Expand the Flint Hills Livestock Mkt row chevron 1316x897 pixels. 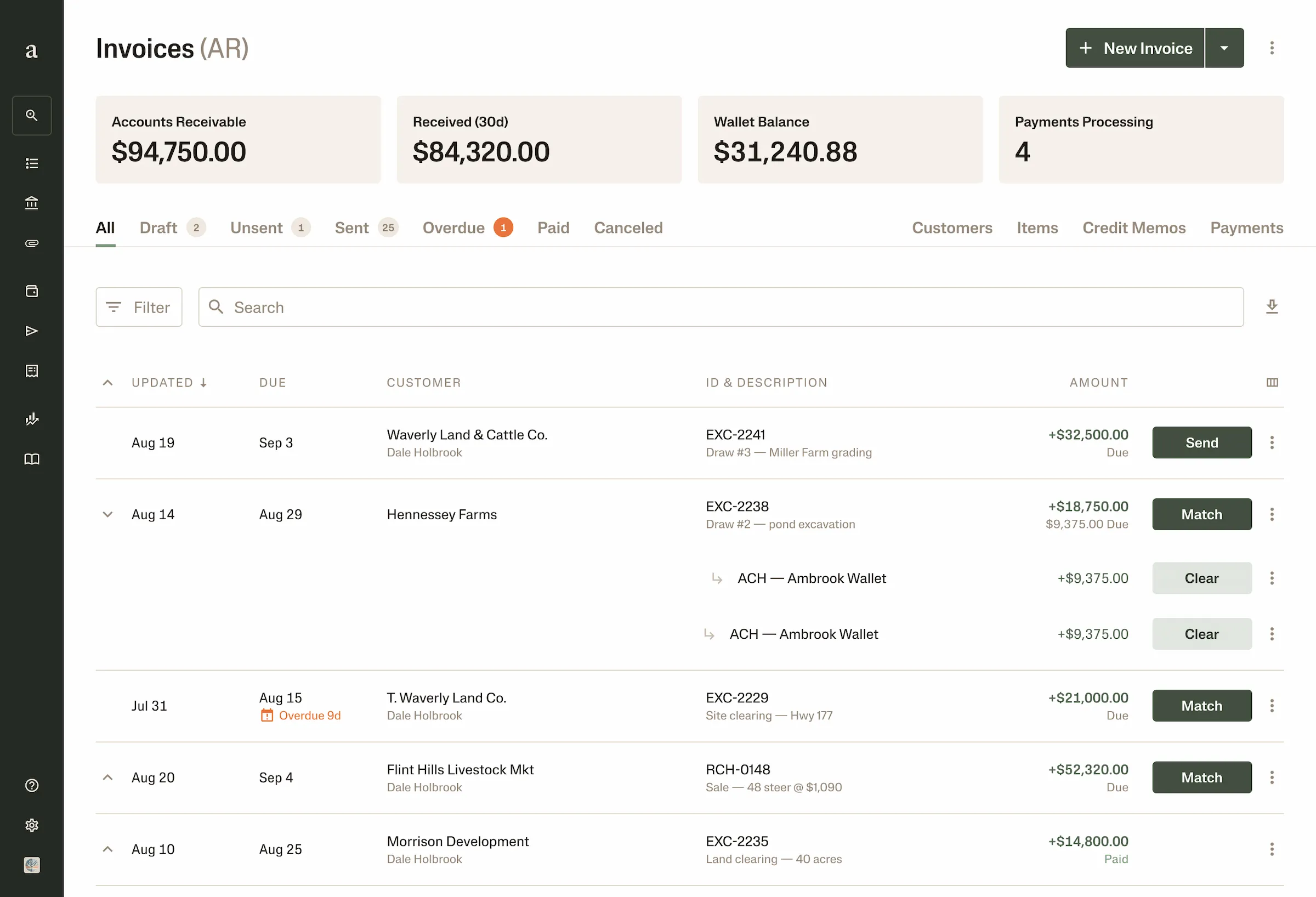tap(107, 777)
